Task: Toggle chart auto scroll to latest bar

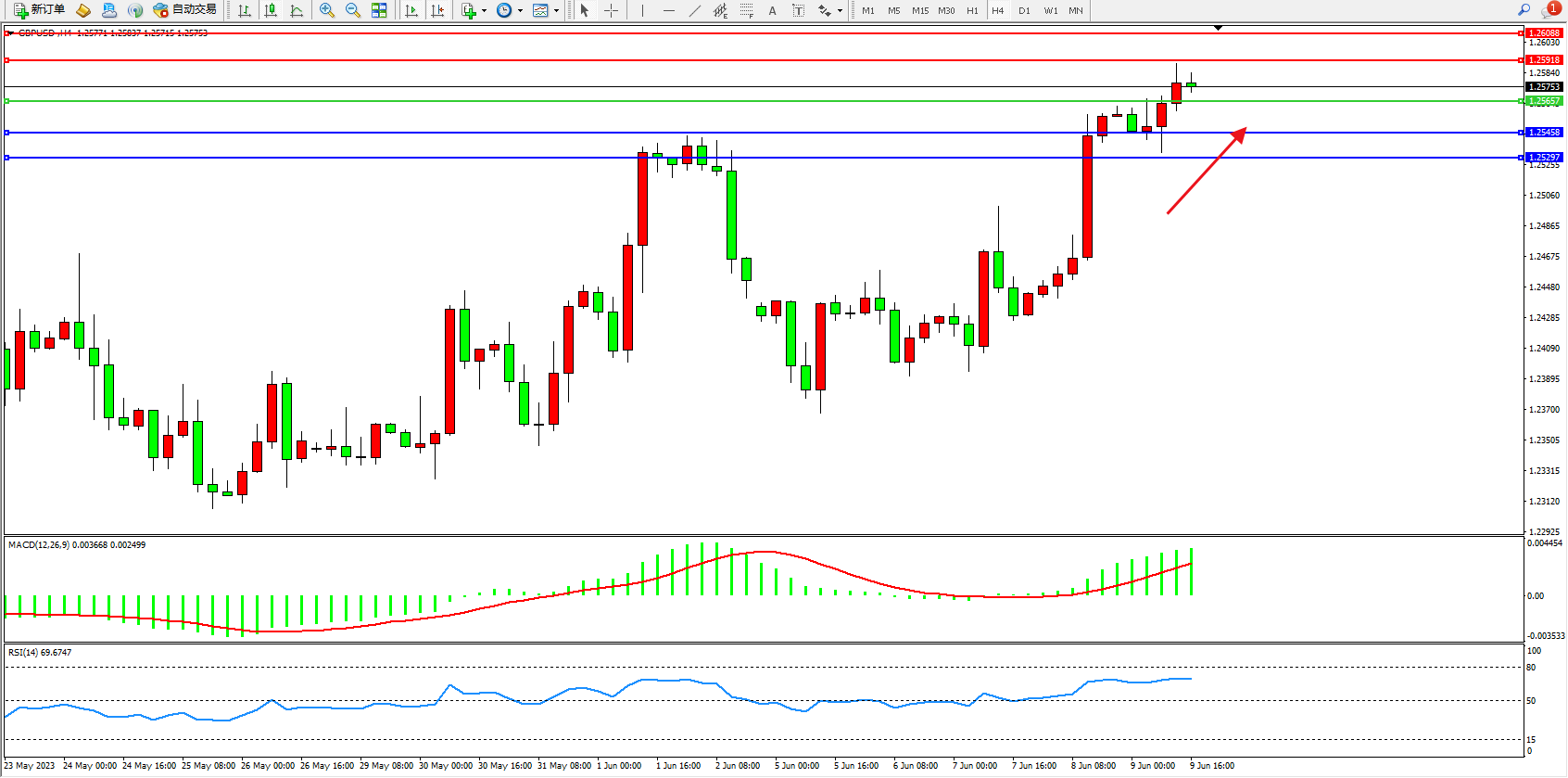Action: pos(411,10)
